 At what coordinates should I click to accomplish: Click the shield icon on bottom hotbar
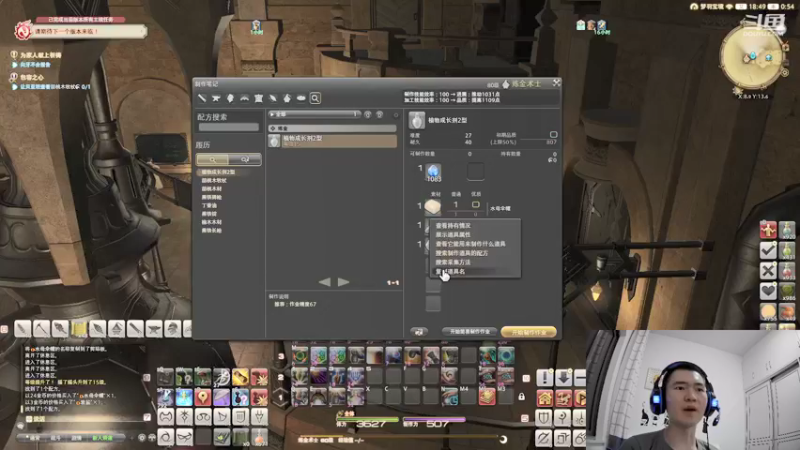545,418
